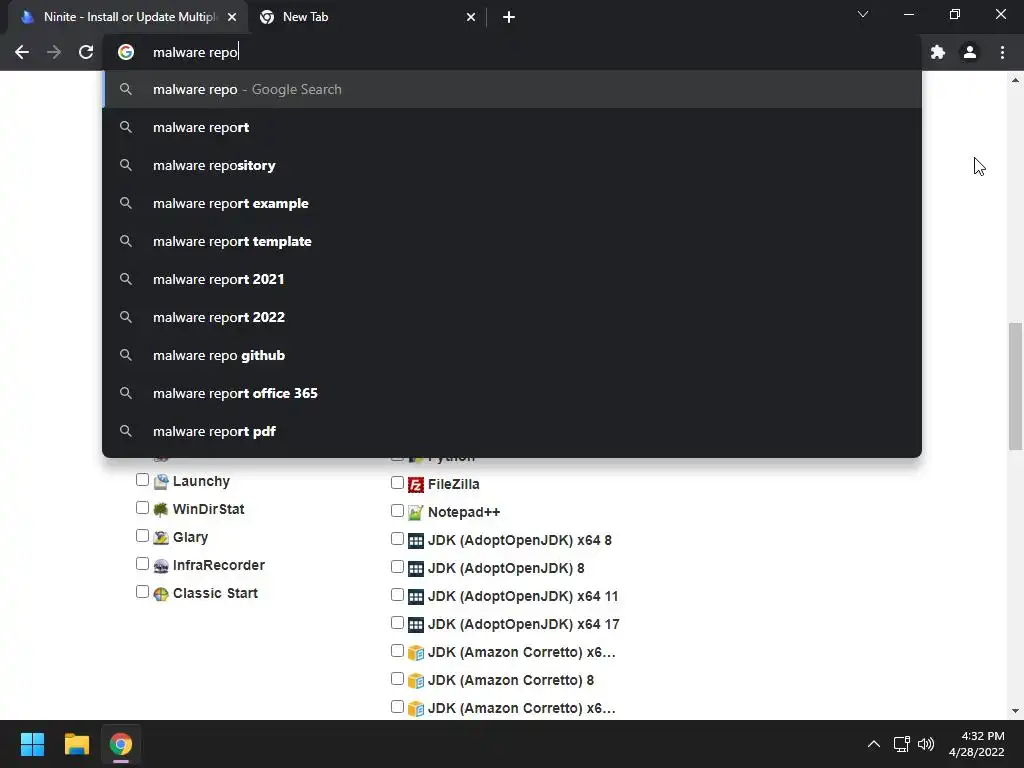Open the volume speaker tray icon
Image resolution: width=1024 pixels, height=768 pixels.
[926, 744]
